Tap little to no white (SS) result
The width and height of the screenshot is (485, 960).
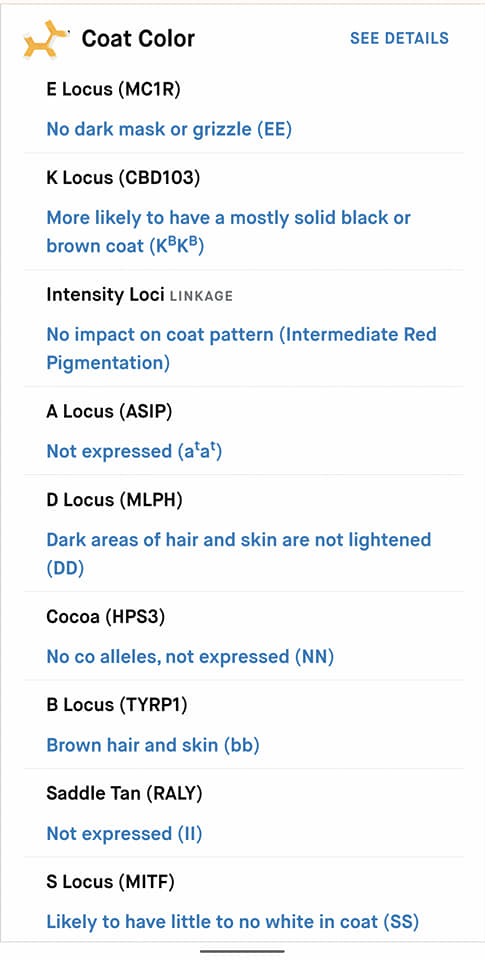(233, 922)
